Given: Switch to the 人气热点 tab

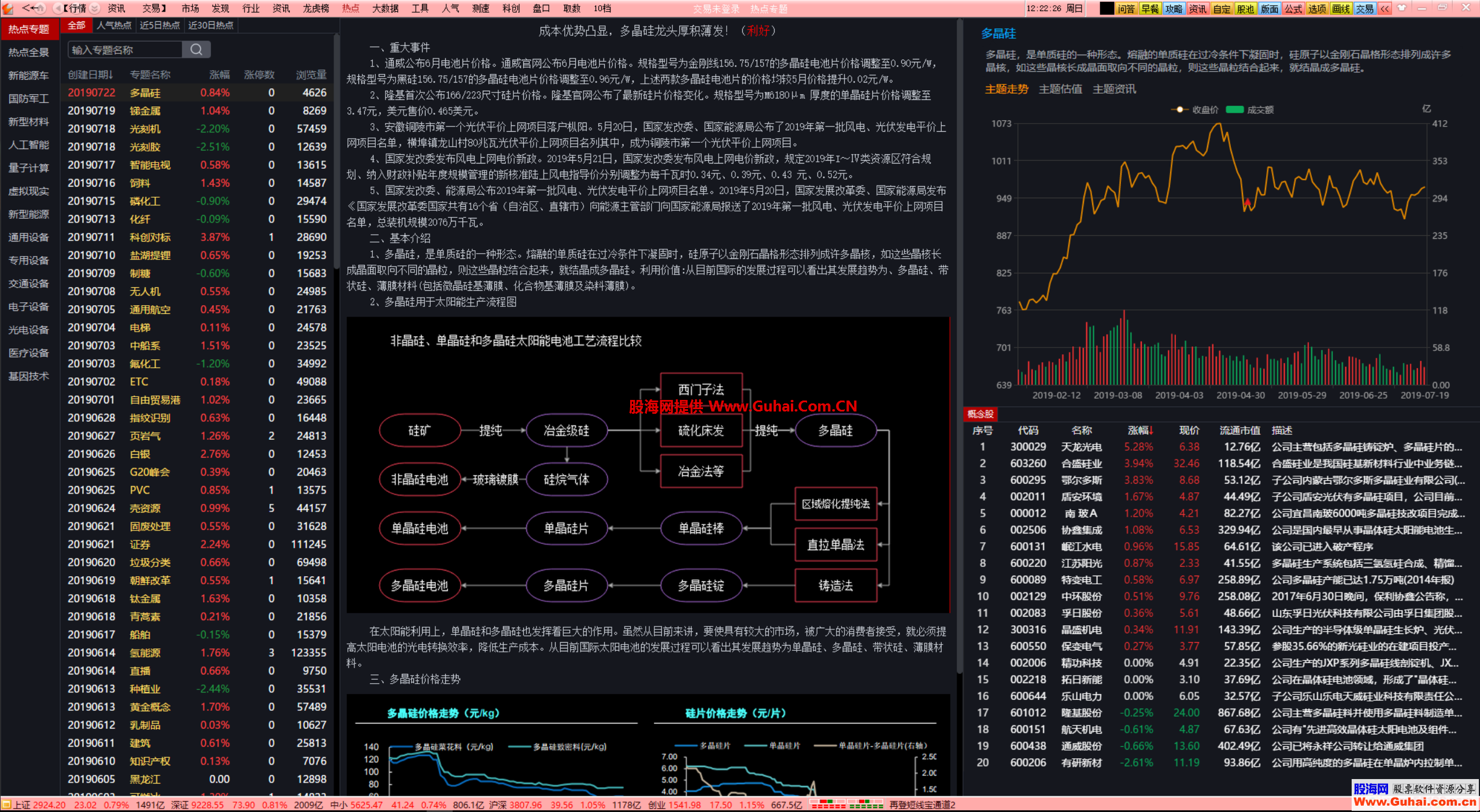Looking at the screenshot, I should (x=114, y=25).
